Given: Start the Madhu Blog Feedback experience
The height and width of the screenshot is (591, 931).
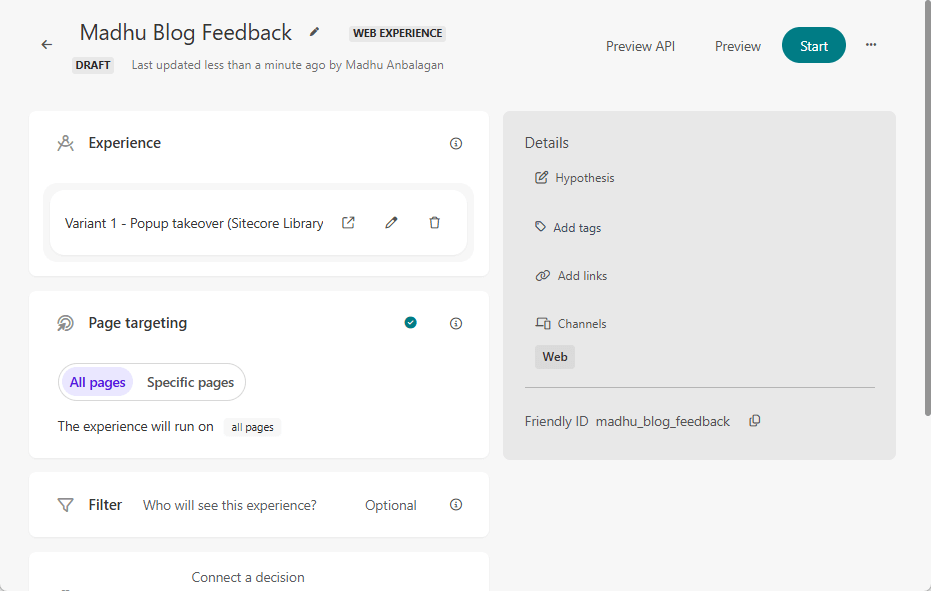Looking at the screenshot, I should click(813, 45).
